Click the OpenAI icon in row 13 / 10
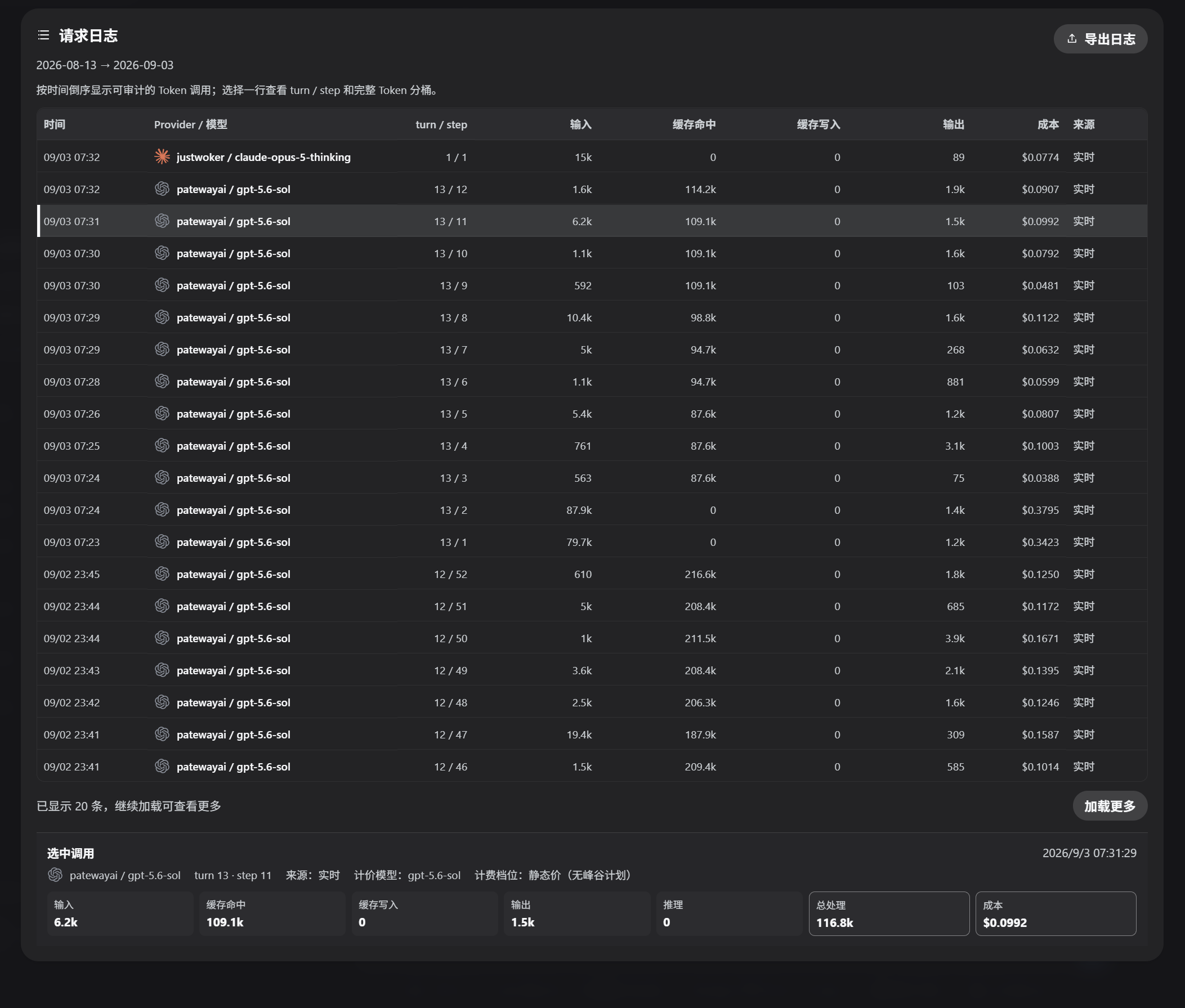The height and width of the screenshot is (1008, 1185). [x=162, y=253]
